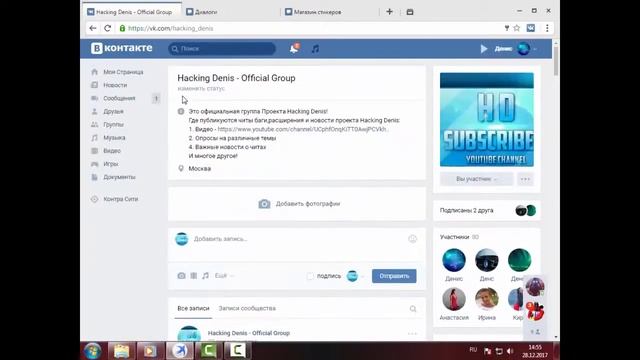Open Музыка in sidebar
The width and height of the screenshot is (640, 360).
(114, 138)
